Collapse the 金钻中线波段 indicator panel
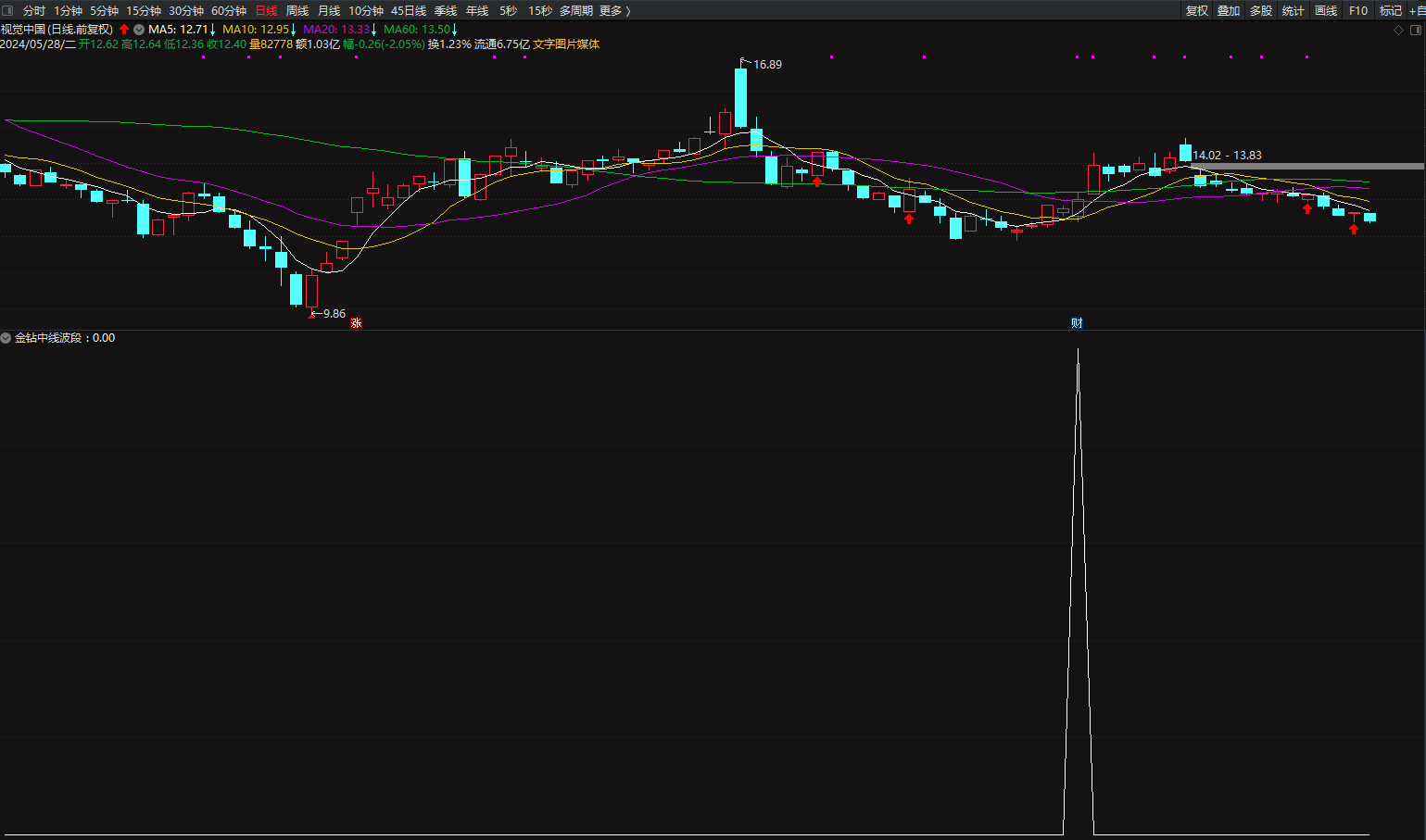The width and height of the screenshot is (1426, 840). coord(6,338)
